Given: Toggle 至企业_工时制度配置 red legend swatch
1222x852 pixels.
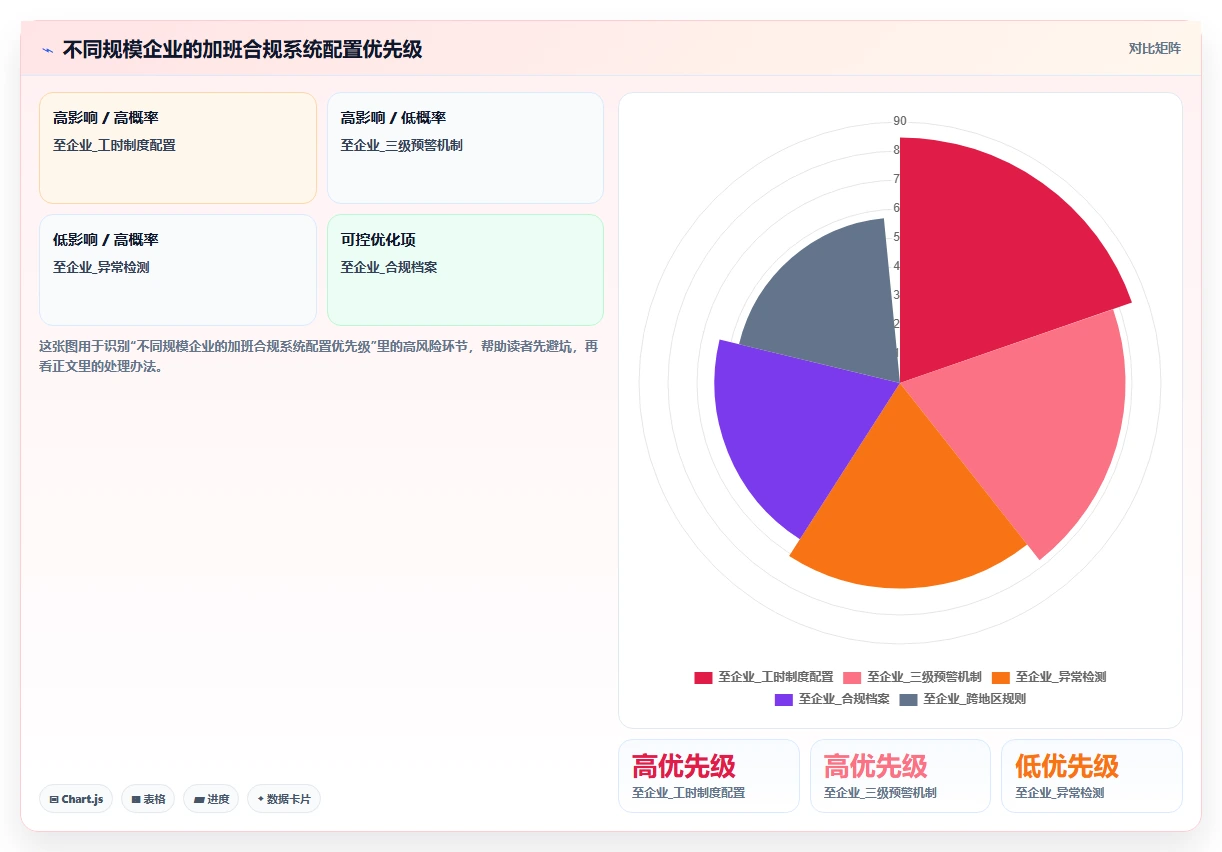Looking at the screenshot, I should tap(704, 677).
